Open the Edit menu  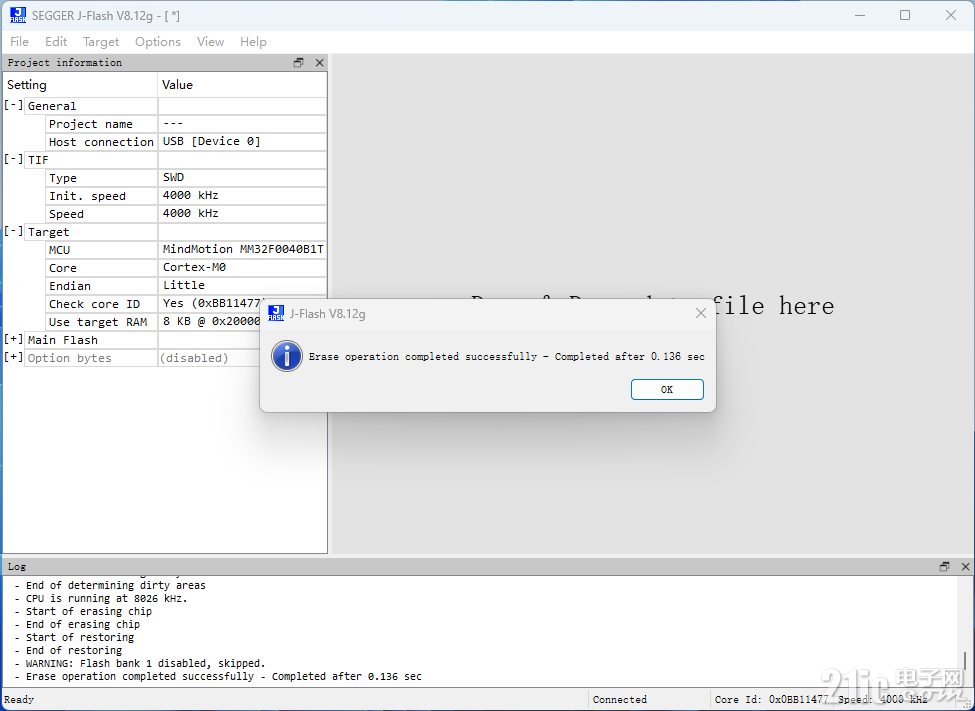click(x=56, y=42)
